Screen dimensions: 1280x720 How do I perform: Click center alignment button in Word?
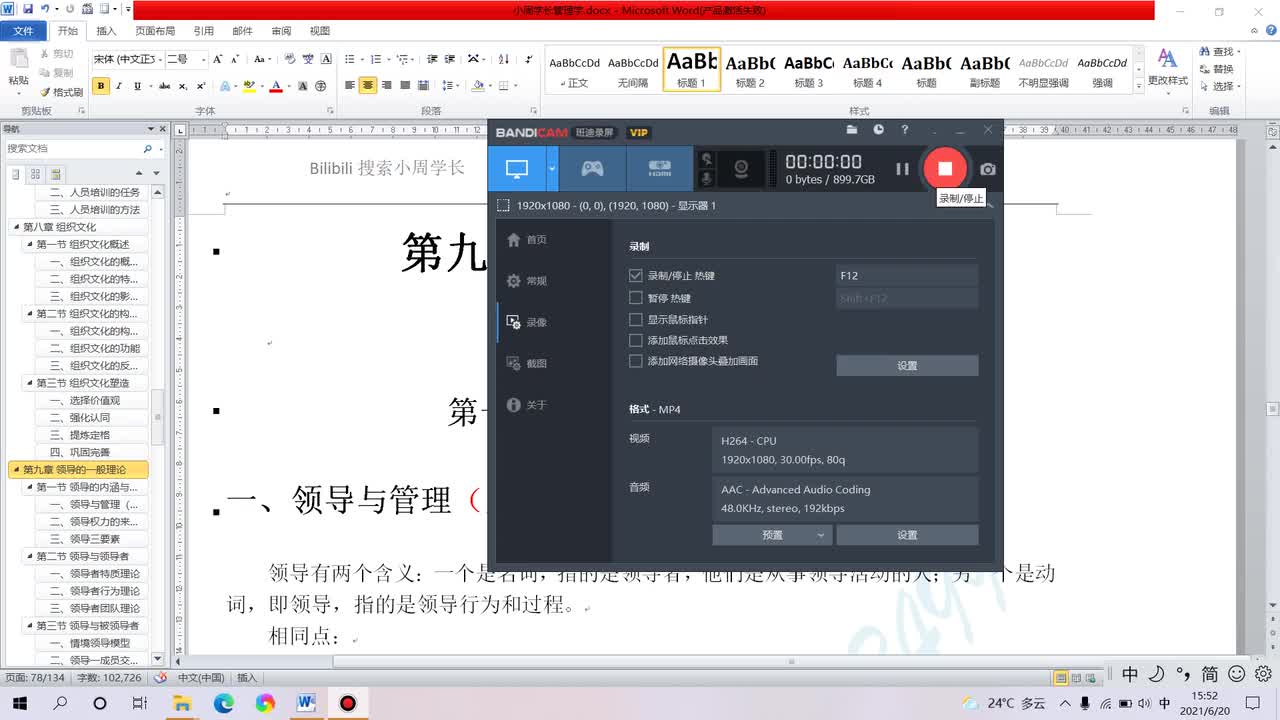pyautogui.click(x=368, y=86)
